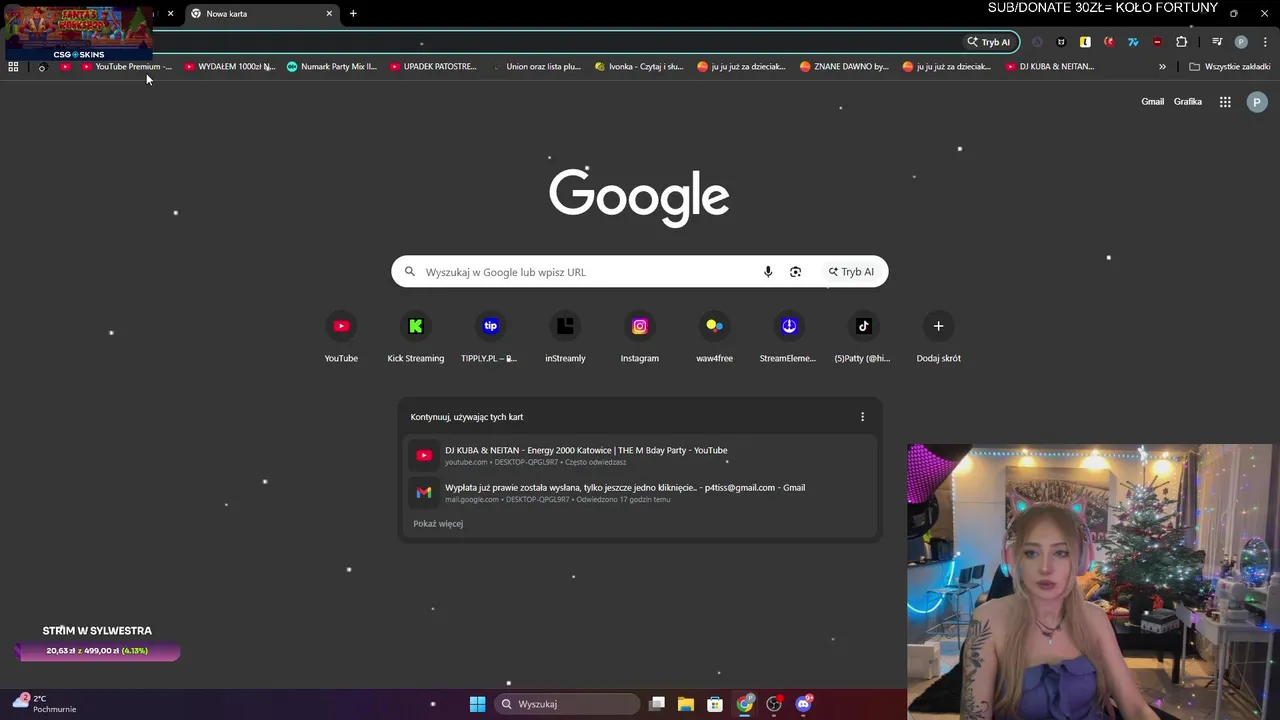Open the YouTube shortcut tile
Viewport: 1280px width, 720px height.
click(341, 338)
